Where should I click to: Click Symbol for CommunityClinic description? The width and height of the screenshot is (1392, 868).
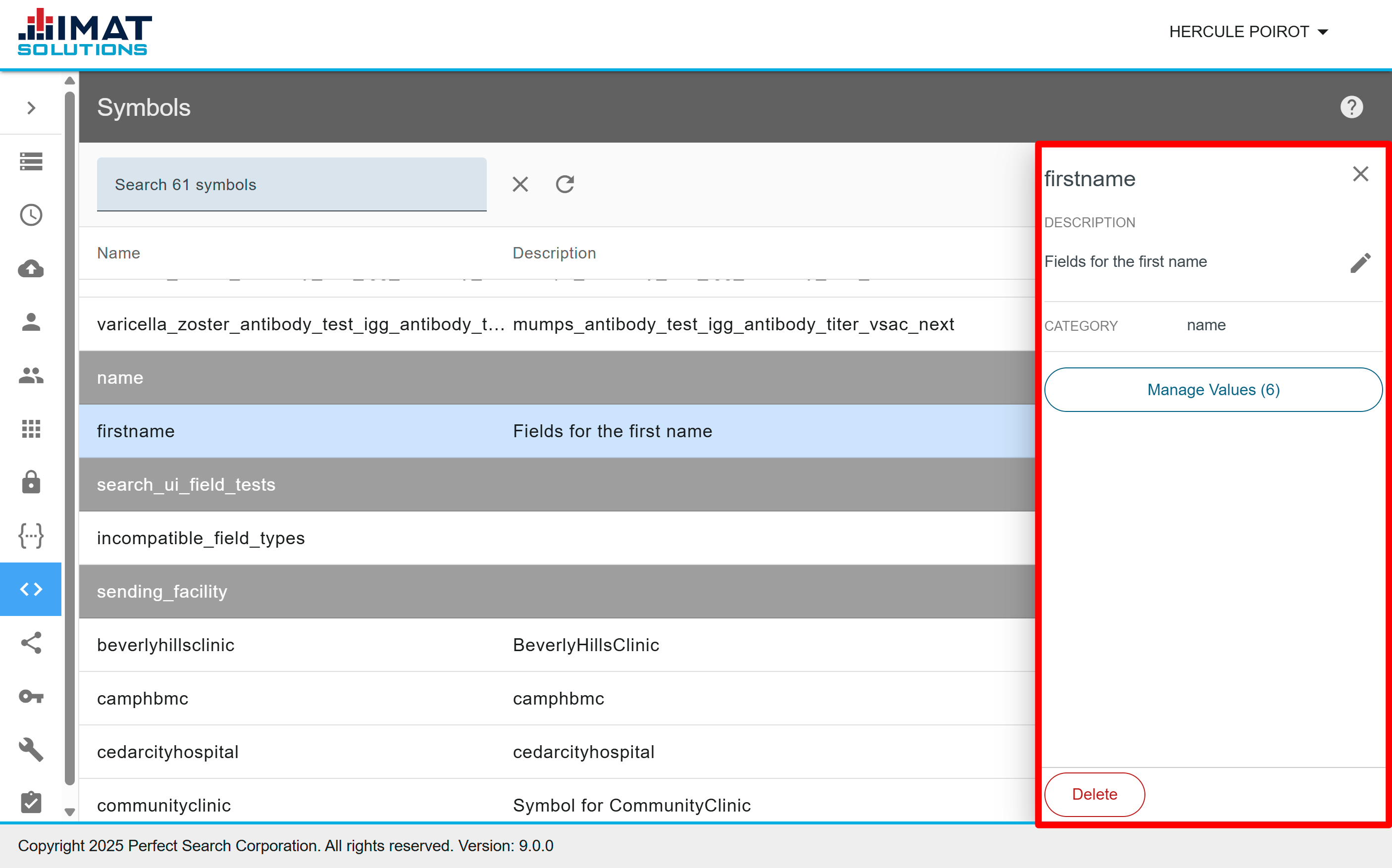(x=631, y=806)
